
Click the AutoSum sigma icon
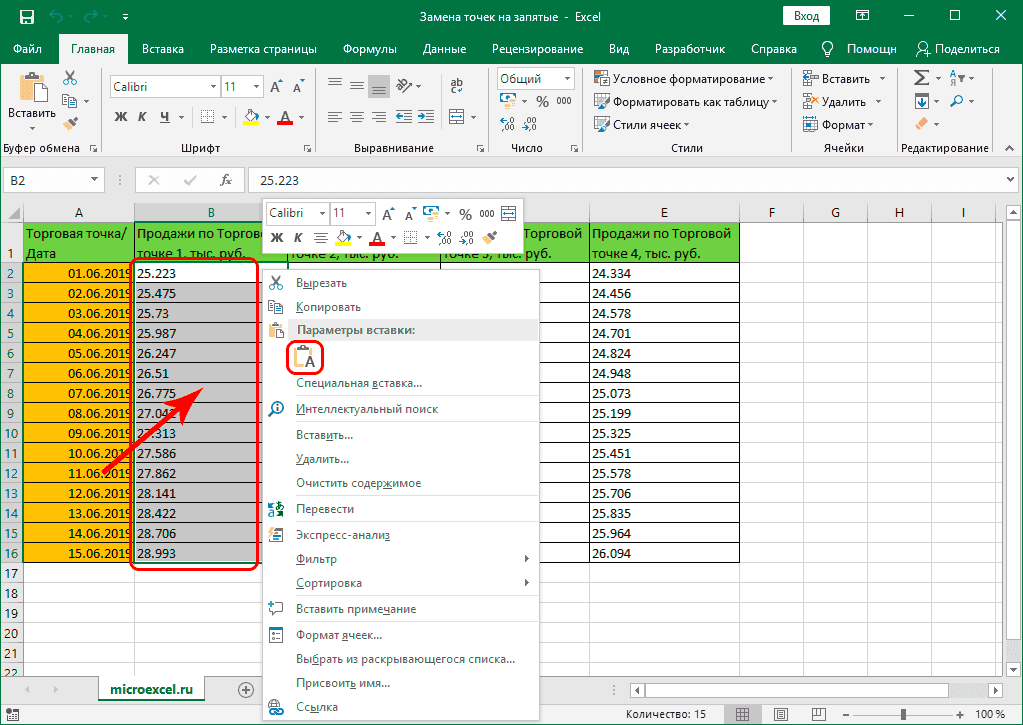(921, 78)
